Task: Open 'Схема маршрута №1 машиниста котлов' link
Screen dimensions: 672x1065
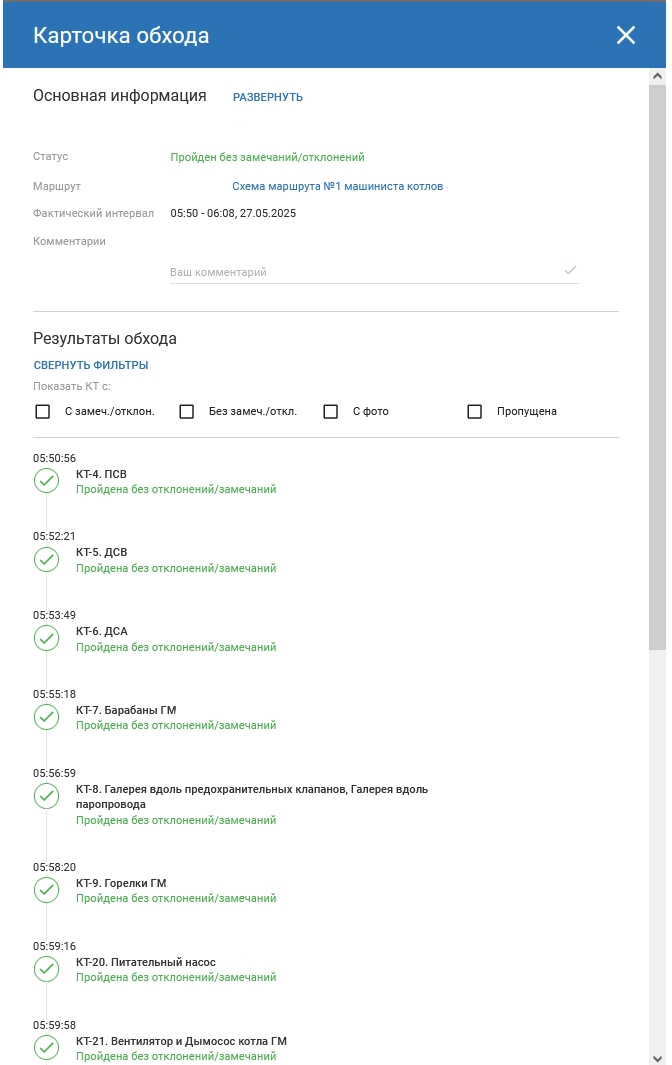Action: pyautogui.click(x=338, y=186)
